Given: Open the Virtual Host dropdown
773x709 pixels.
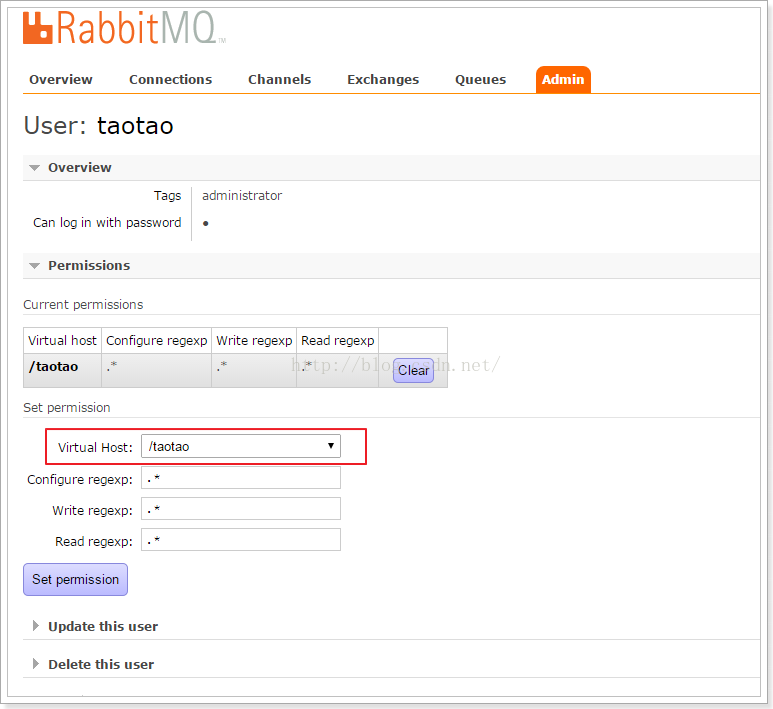Looking at the screenshot, I should (x=241, y=446).
